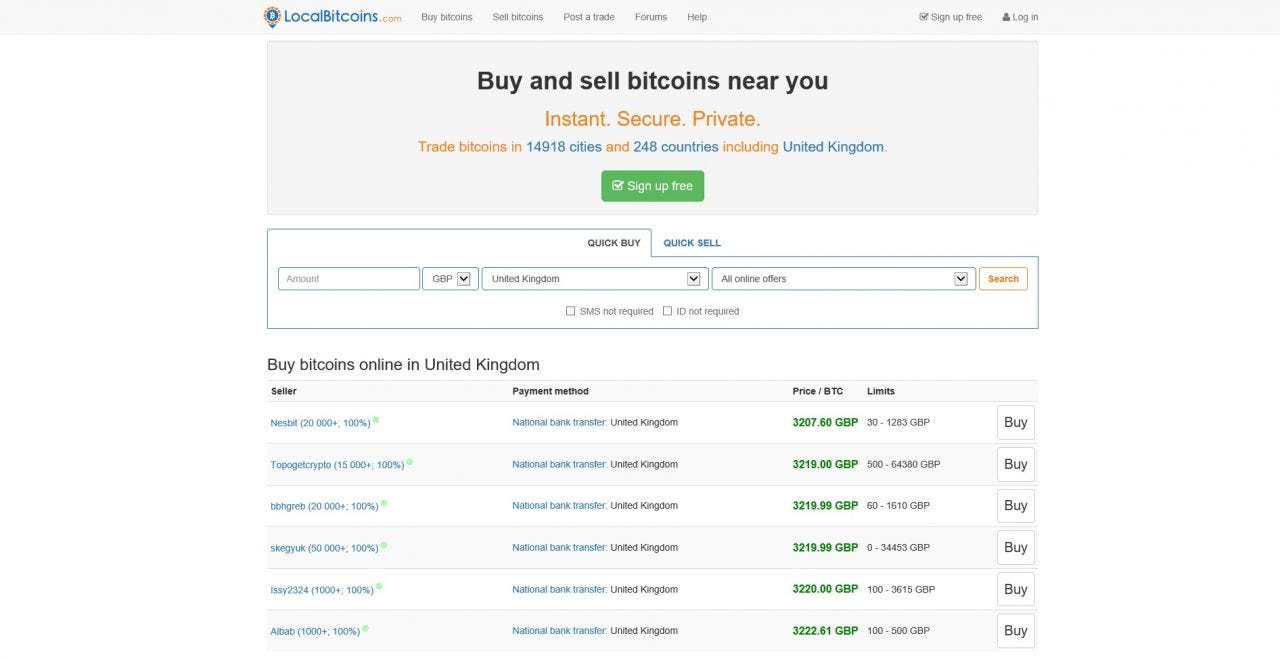Enable the SMS not required filter
The height and width of the screenshot is (659, 1280).
click(x=570, y=311)
